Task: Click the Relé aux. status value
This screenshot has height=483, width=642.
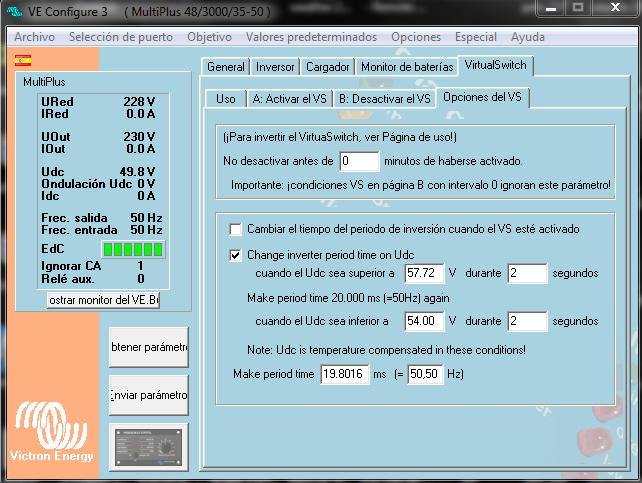Action: pos(141,279)
